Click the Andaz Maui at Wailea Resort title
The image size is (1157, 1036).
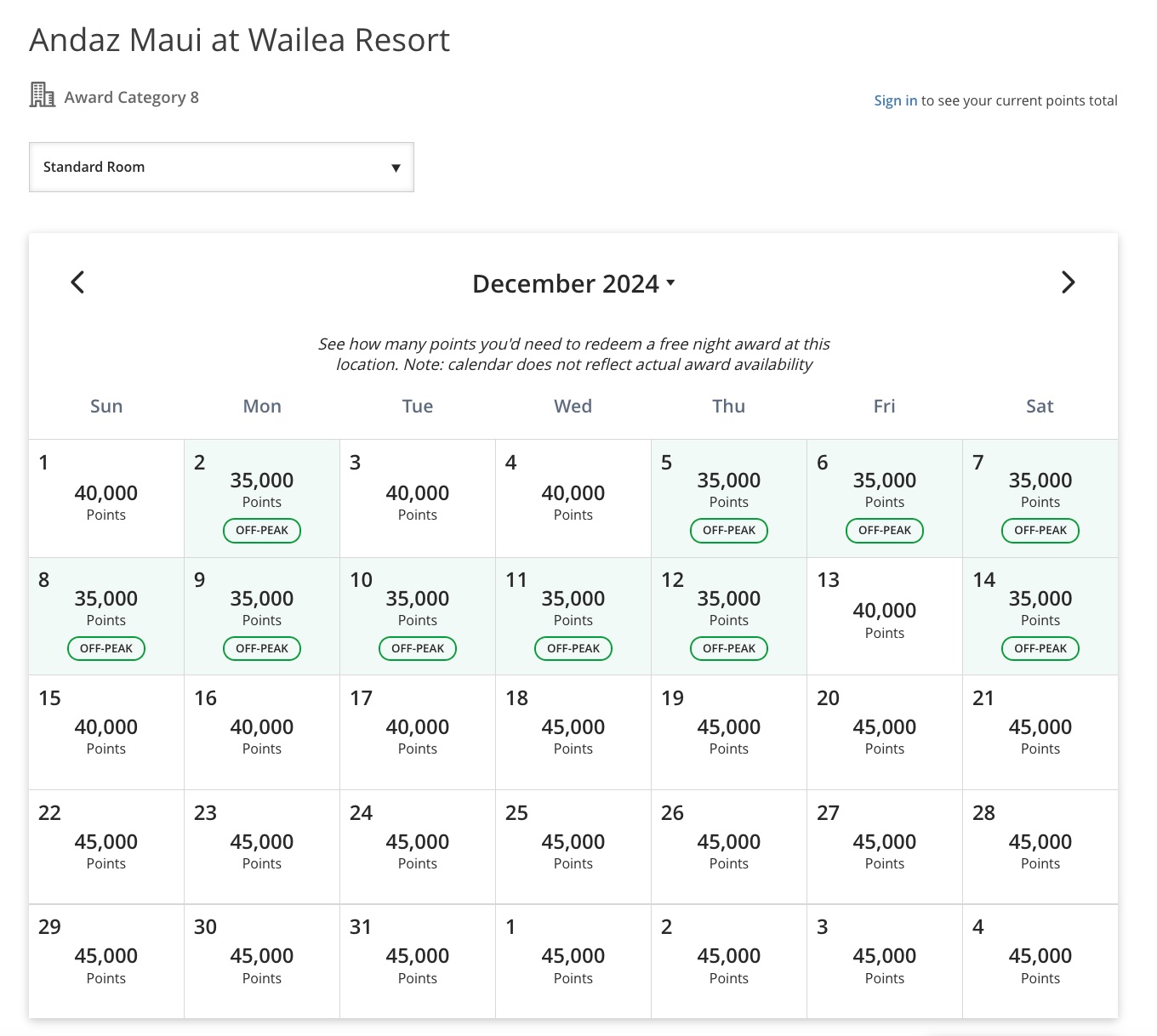(x=240, y=39)
